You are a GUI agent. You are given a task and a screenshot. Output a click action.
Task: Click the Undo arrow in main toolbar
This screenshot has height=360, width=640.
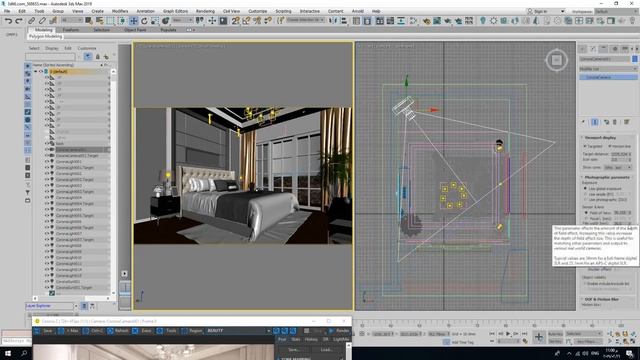[x=8, y=20]
